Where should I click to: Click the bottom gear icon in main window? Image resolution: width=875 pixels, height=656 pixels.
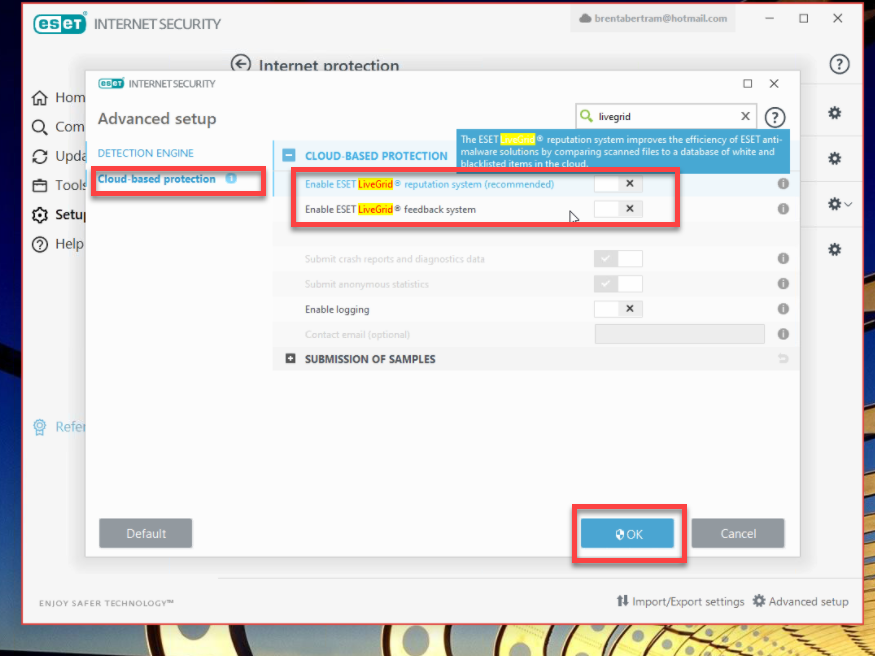click(x=834, y=249)
